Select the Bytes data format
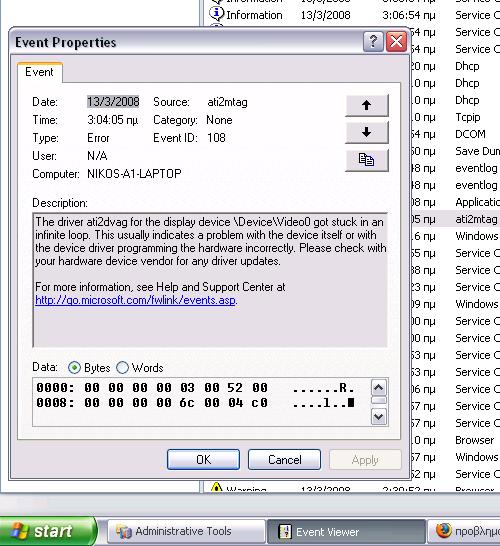The width and height of the screenshot is (500, 546). pyautogui.click(x=89, y=368)
